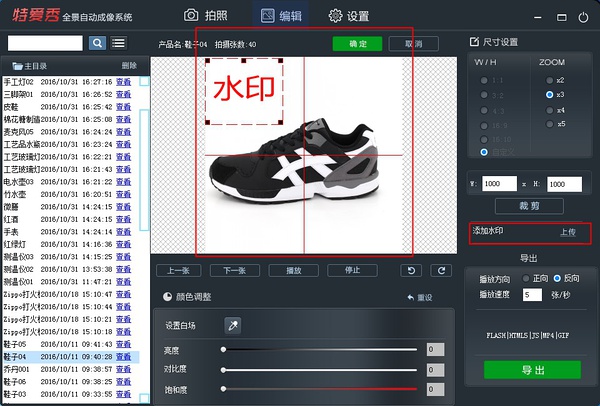Toggle the list view icon

pyautogui.click(x=119, y=43)
